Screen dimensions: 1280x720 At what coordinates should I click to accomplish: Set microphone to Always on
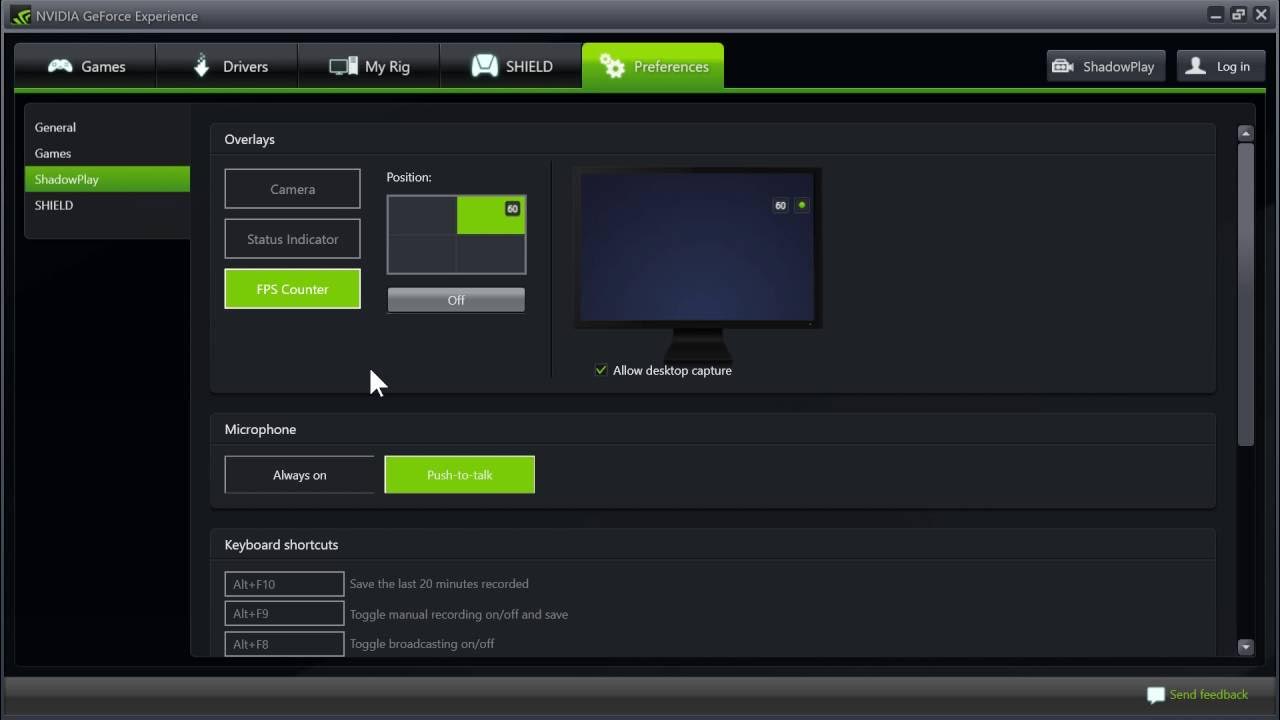[x=299, y=475]
